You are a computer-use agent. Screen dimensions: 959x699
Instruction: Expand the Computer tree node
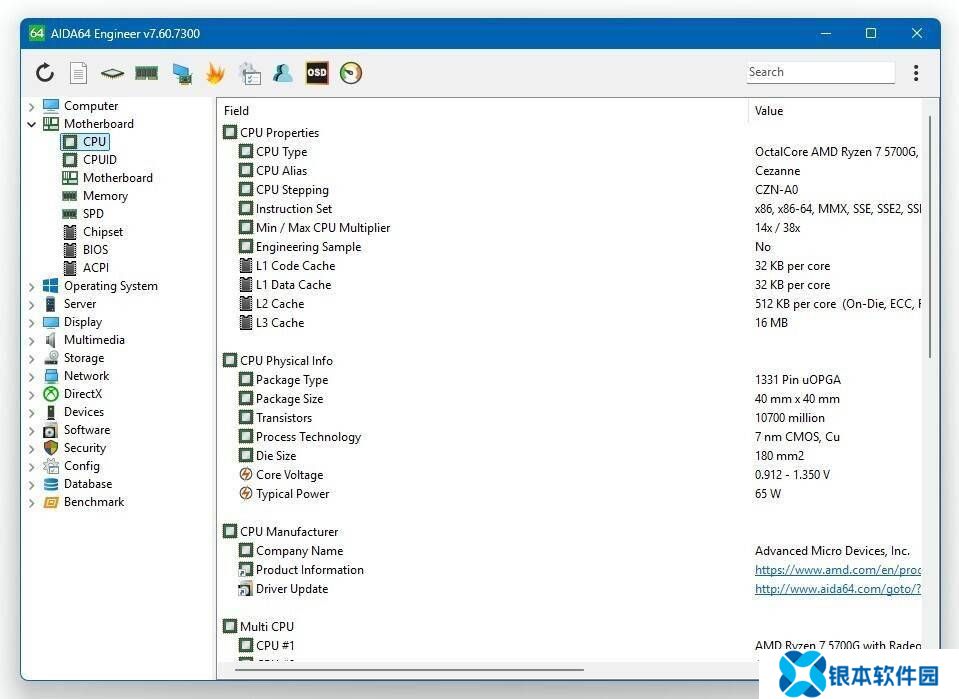click(x=31, y=106)
